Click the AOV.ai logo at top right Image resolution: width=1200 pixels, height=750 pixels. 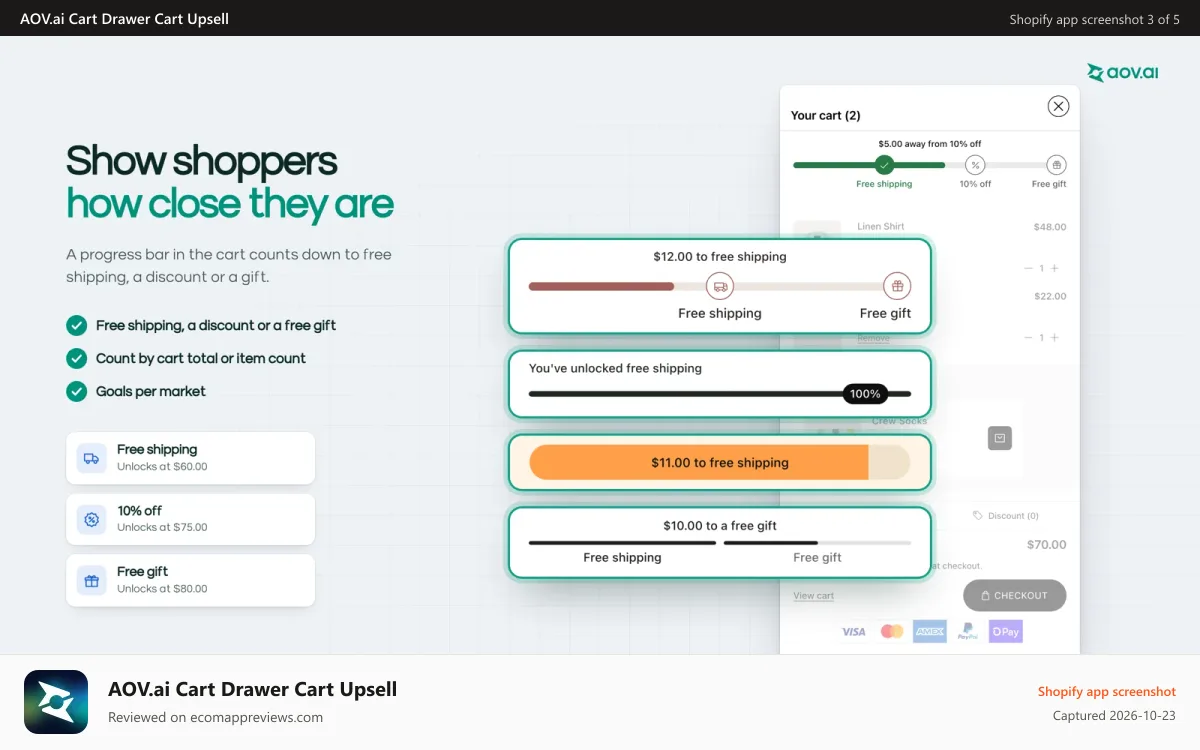pos(1122,72)
